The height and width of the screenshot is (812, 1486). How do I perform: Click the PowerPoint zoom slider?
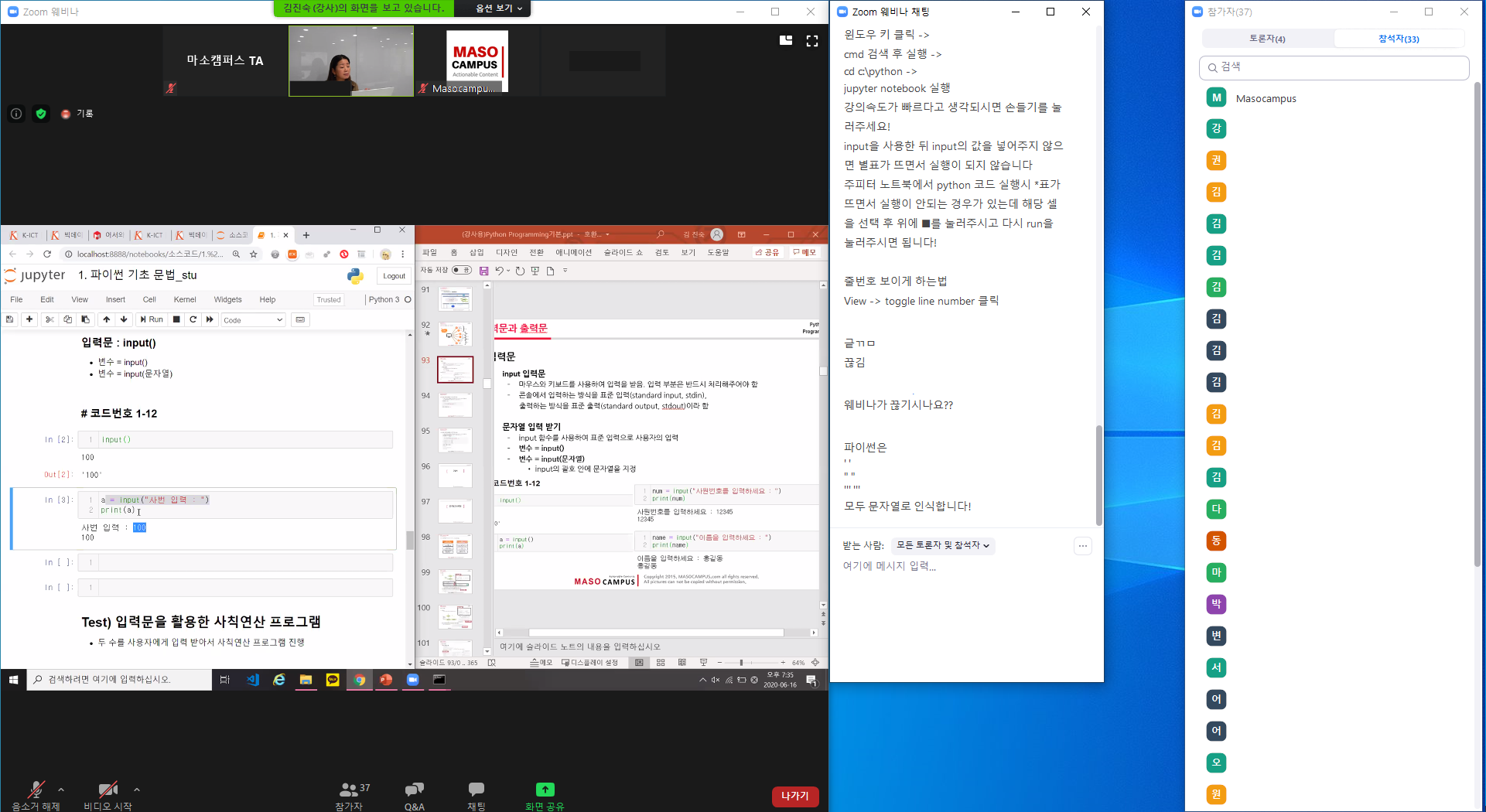point(741,663)
